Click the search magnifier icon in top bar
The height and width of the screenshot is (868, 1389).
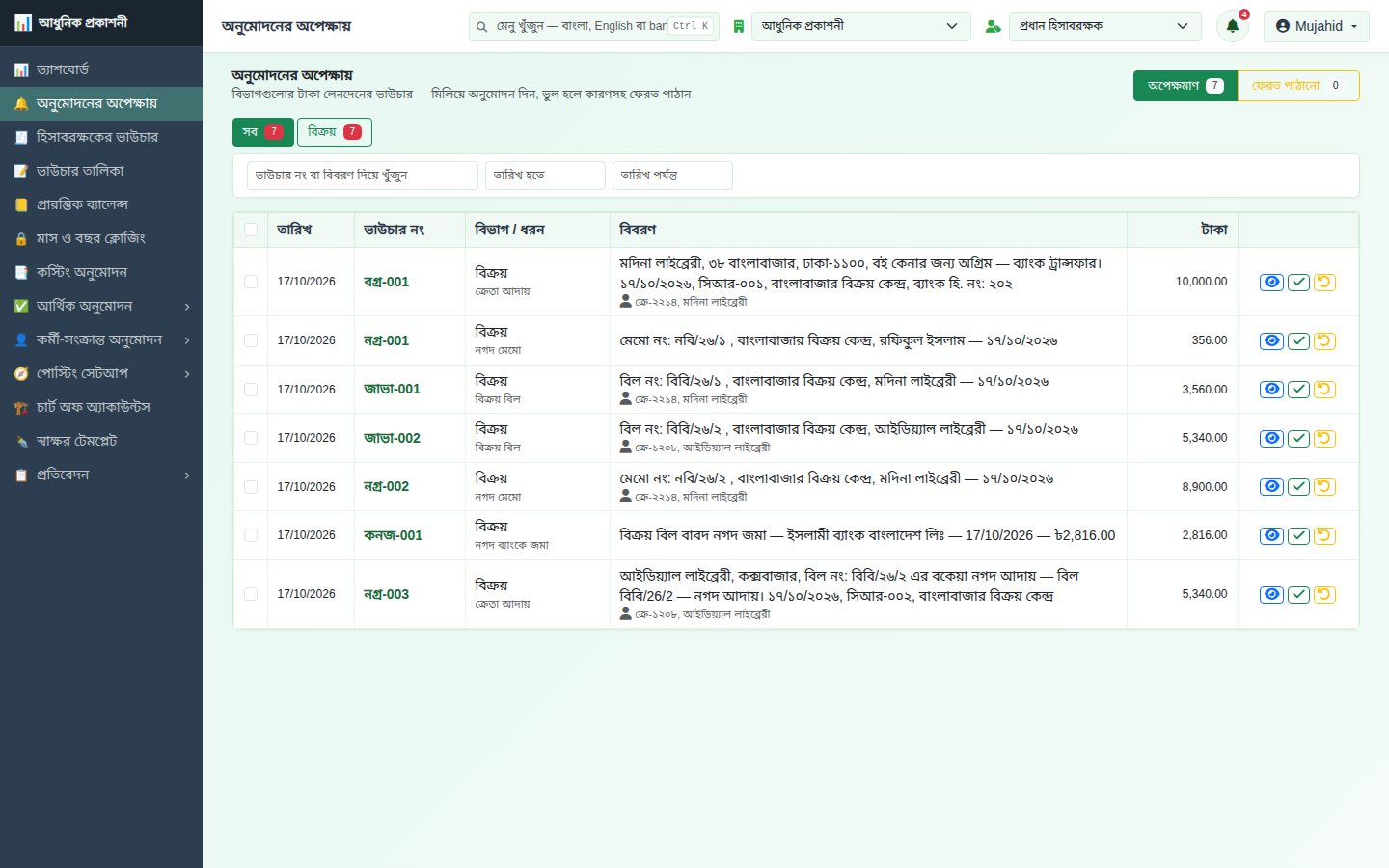pos(482,26)
